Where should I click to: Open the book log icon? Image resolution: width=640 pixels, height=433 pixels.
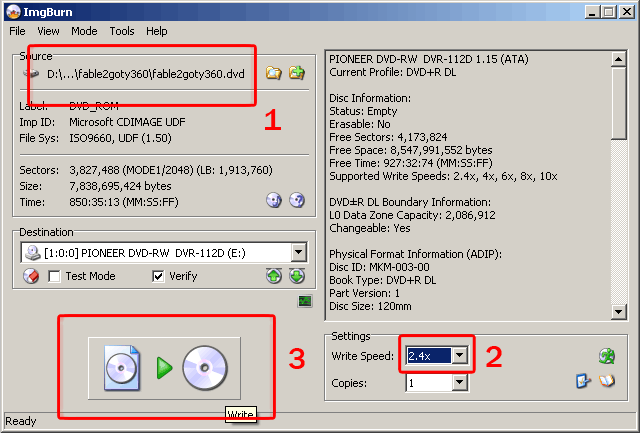click(x=607, y=381)
